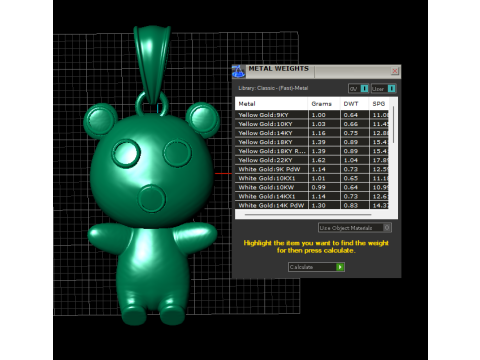The height and width of the screenshot is (360, 480).
Task: Toggle the OV switch
Action: tap(358, 89)
